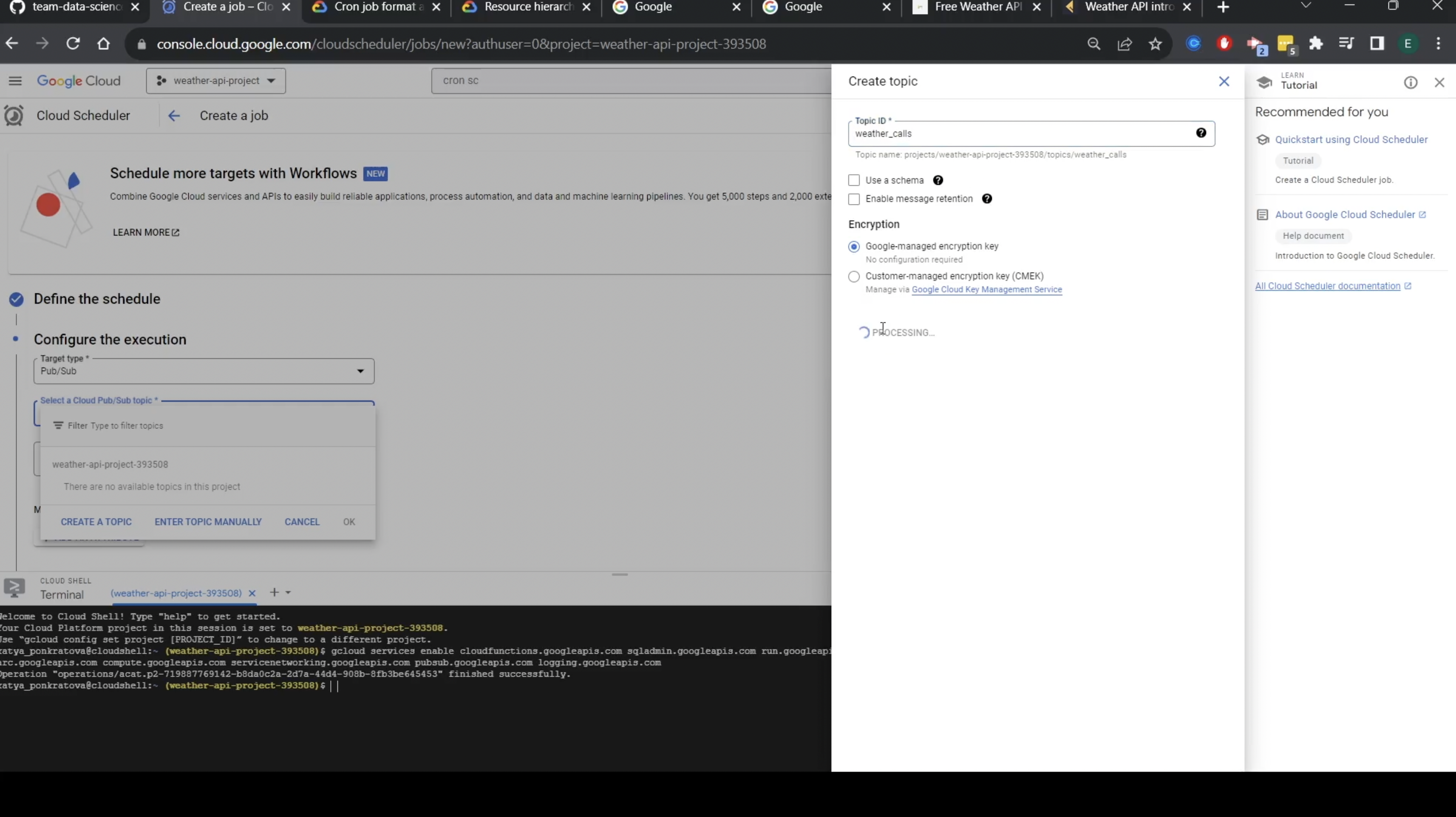This screenshot has height=817, width=1456.
Task: Go back using the Create a job arrow
Action: pyautogui.click(x=174, y=115)
